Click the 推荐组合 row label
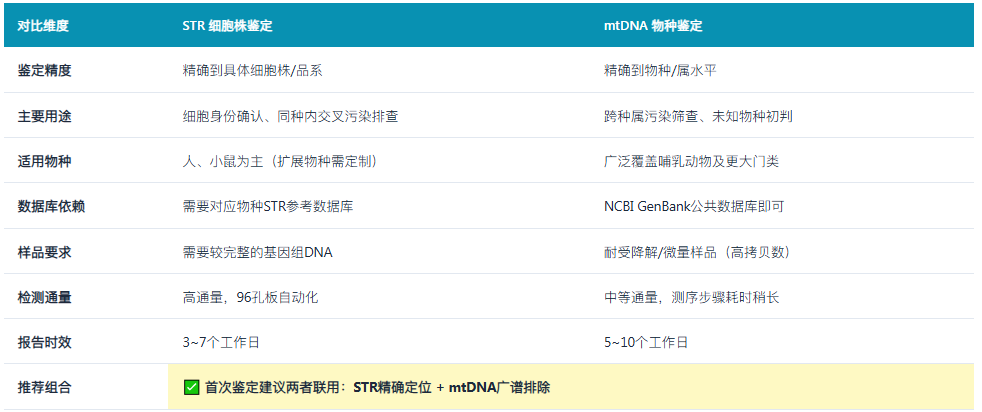982x412 pixels. coord(44,388)
